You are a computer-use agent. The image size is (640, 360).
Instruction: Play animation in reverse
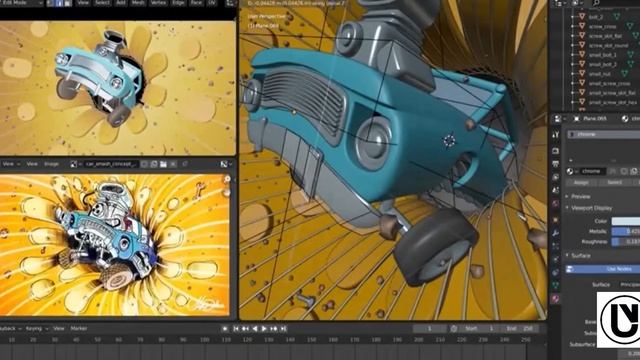255,329
